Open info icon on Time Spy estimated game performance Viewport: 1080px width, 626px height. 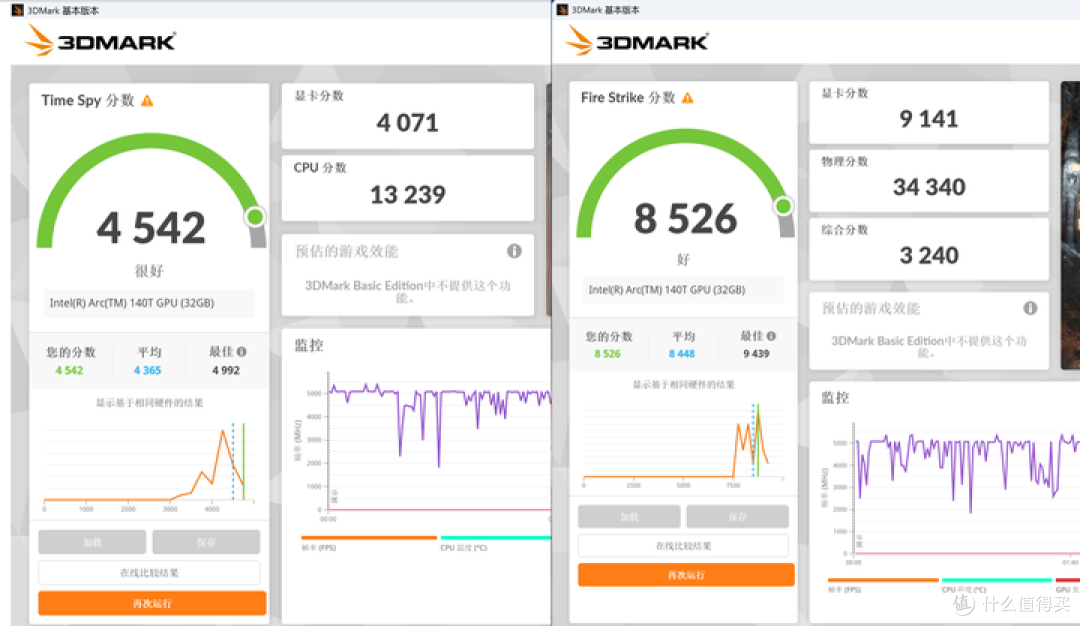[515, 251]
